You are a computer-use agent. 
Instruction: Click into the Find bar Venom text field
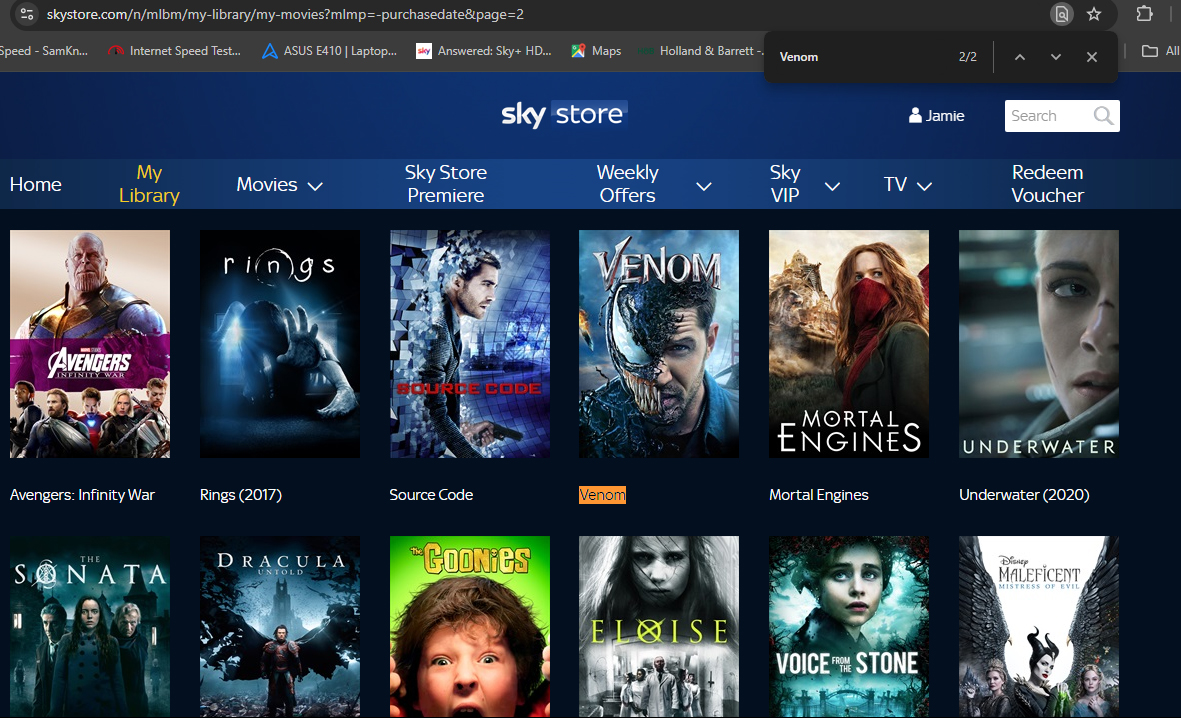coord(859,57)
